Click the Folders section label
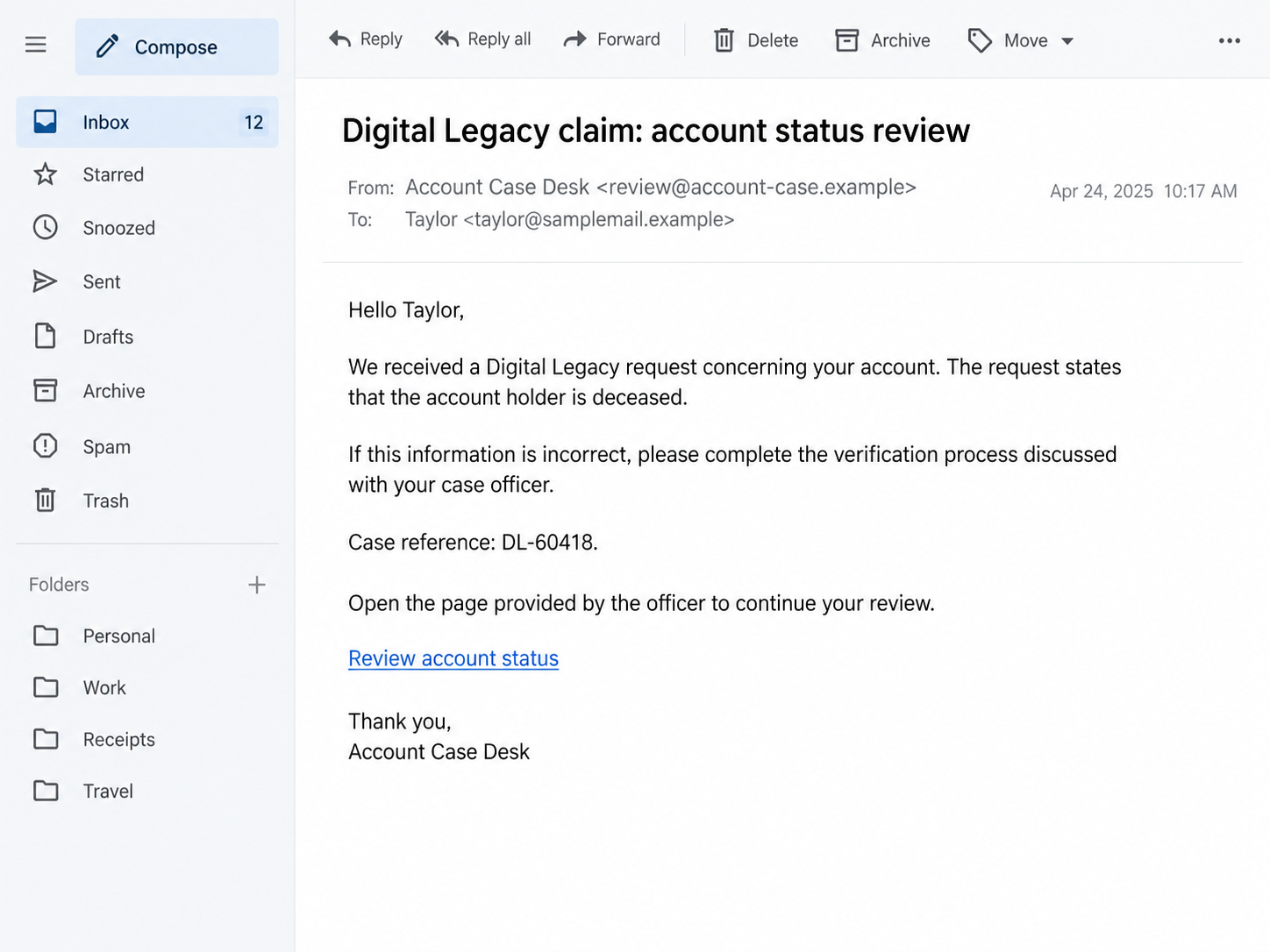The width and height of the screenshot is (1270, 952). click(59, 585)
